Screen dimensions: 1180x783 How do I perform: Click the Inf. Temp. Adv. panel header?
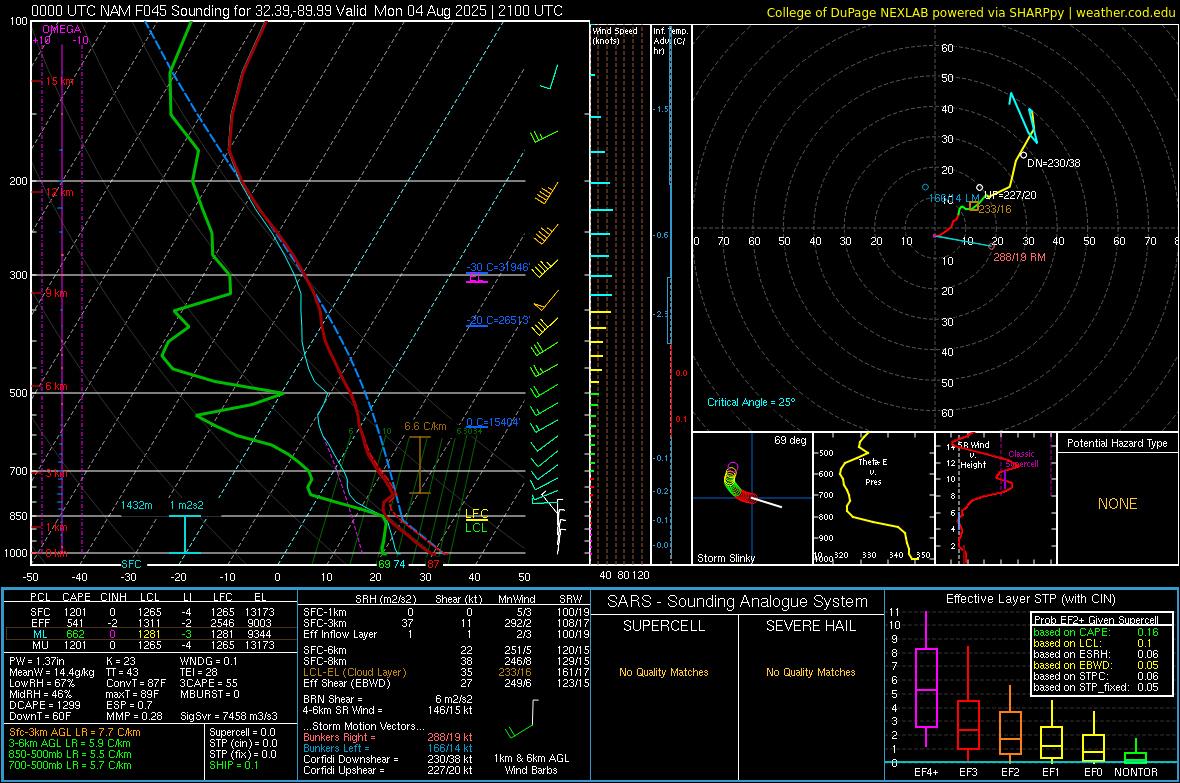(670, 41)
